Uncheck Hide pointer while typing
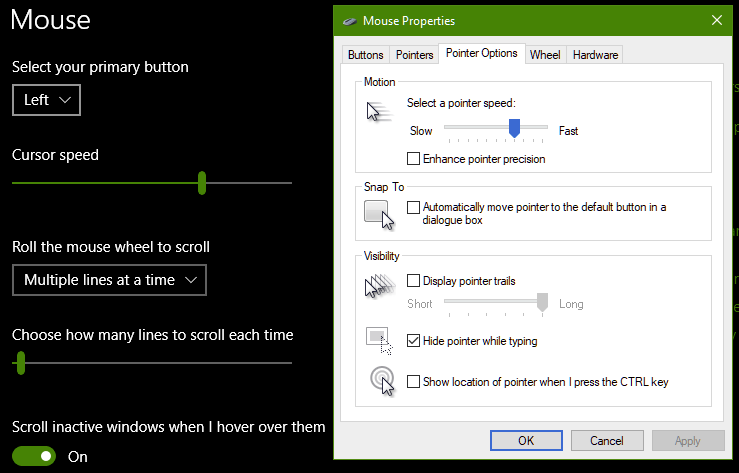This screenshot has height=473, width=739. click(x=413, y=341)
